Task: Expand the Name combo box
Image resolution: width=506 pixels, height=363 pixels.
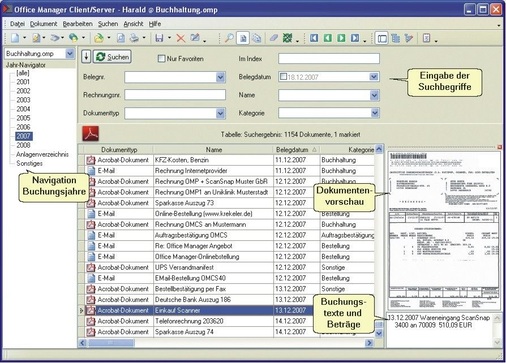Action: pos(374,95)
